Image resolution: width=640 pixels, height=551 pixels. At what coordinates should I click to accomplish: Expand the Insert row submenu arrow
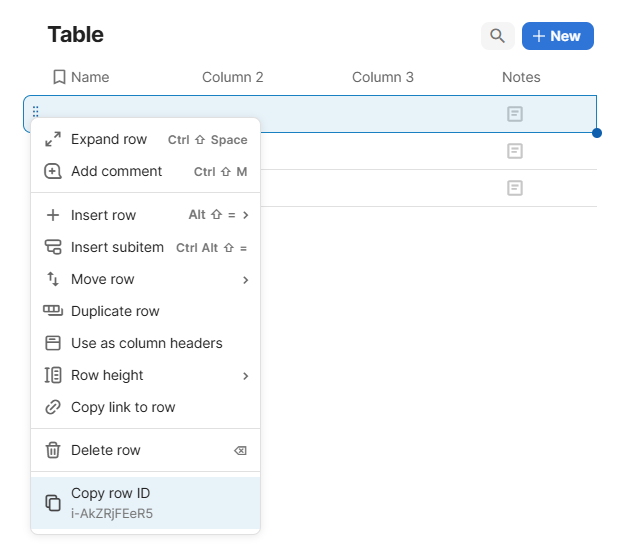click(x=245, y=215)
